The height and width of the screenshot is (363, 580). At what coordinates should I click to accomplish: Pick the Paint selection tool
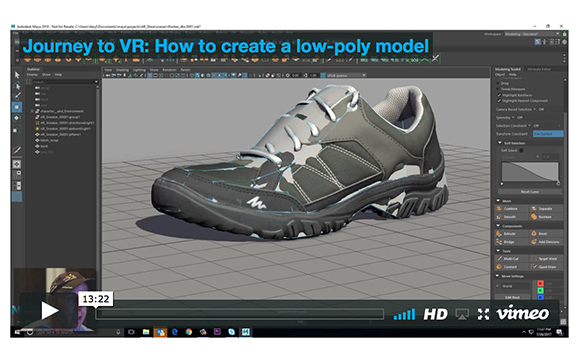tap(17, 96)
